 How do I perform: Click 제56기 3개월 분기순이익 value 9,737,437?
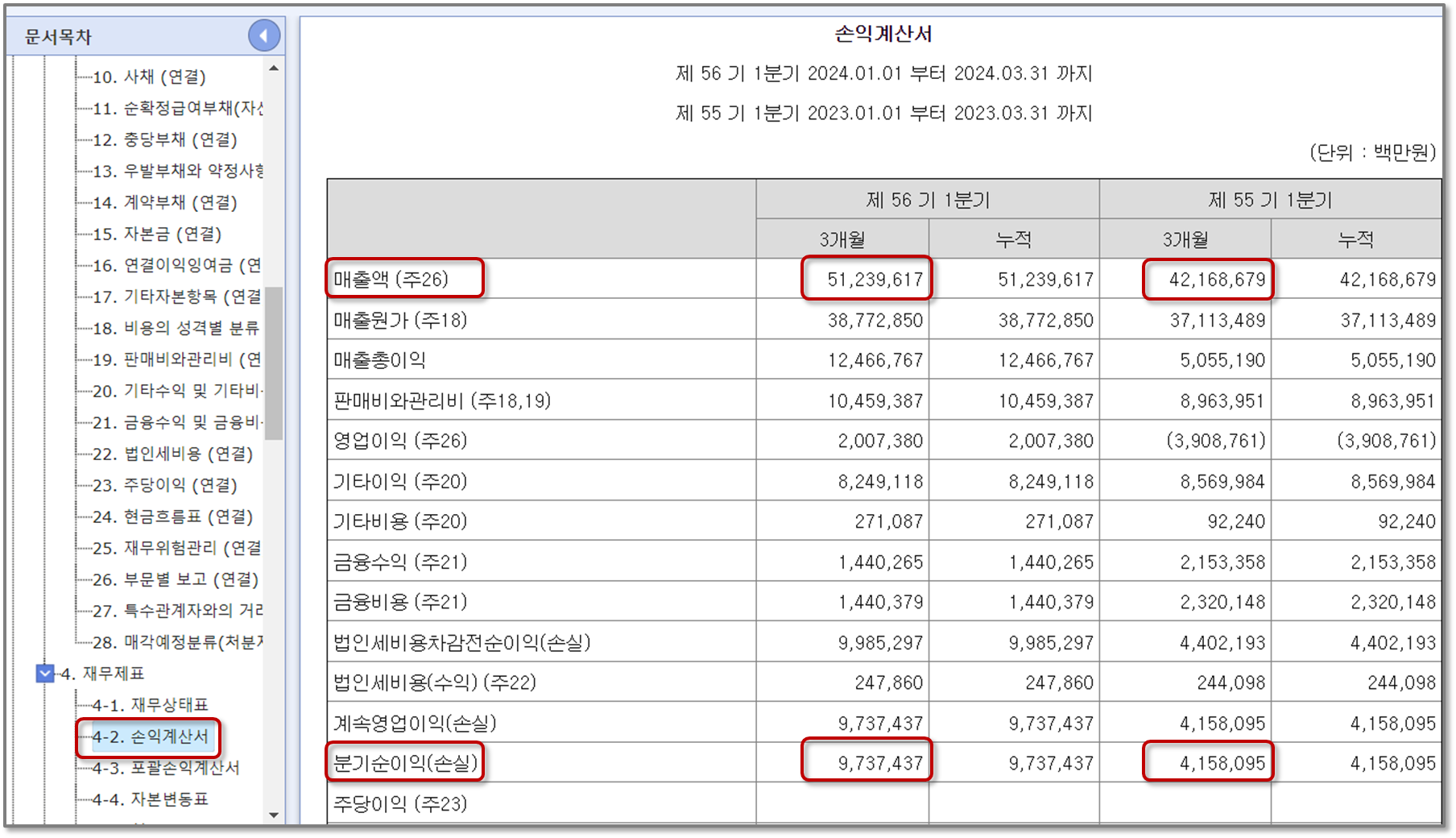tap(880, 763)
